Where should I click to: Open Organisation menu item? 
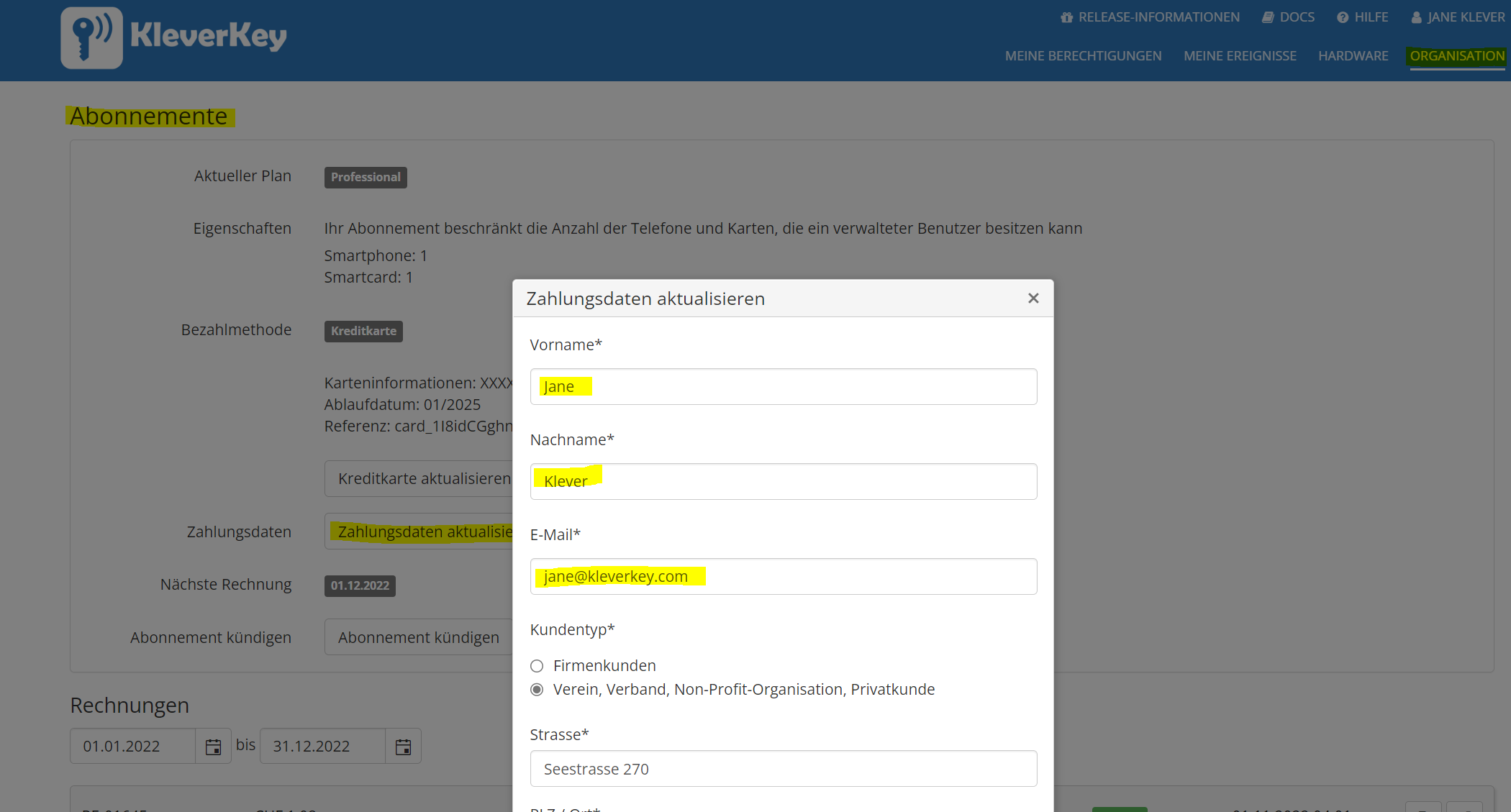1457,56
